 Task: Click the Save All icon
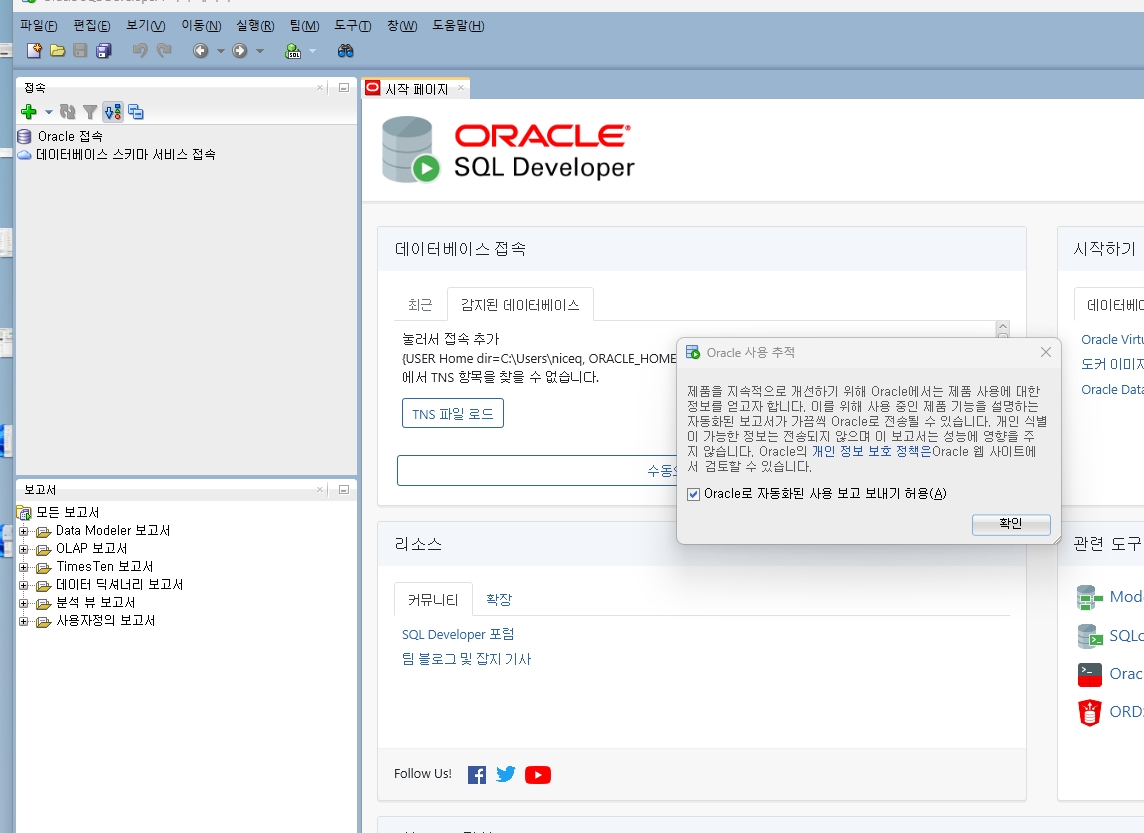point(104,50)
